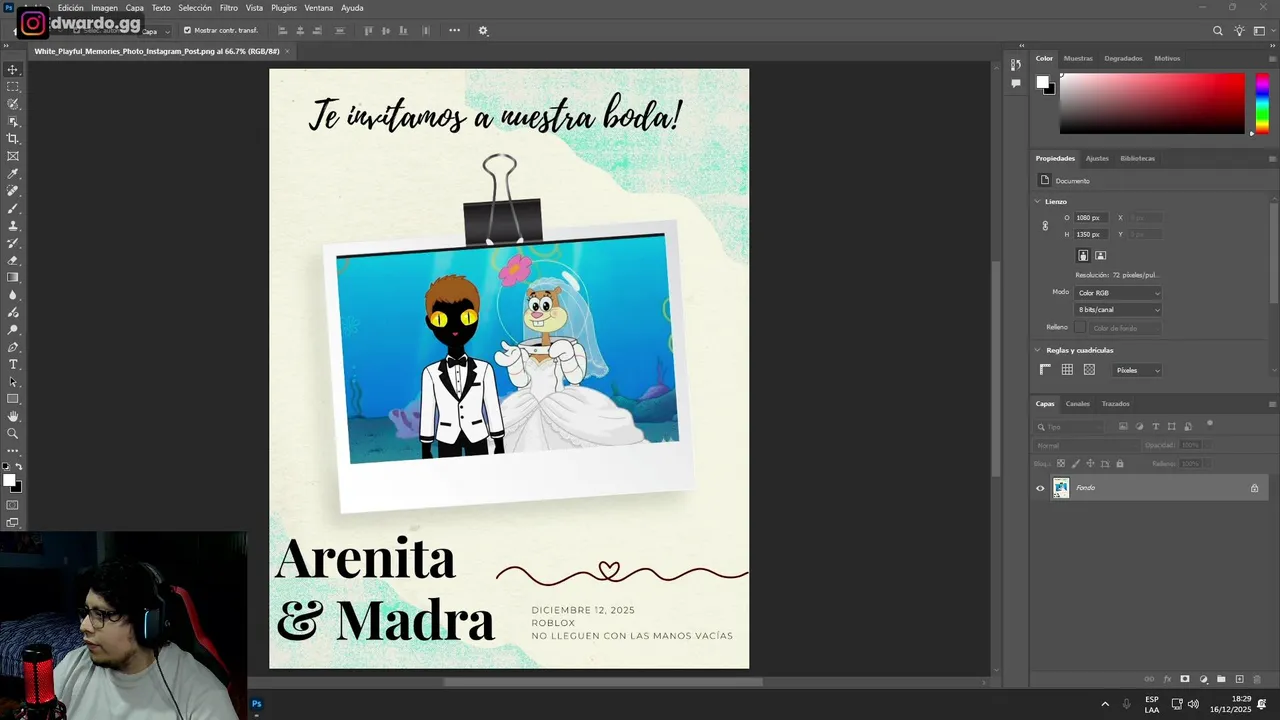This screenshot has width=1280, height=720.
Task: Open the Properties panel flyout menu
Action: (x=1272, y=158)
